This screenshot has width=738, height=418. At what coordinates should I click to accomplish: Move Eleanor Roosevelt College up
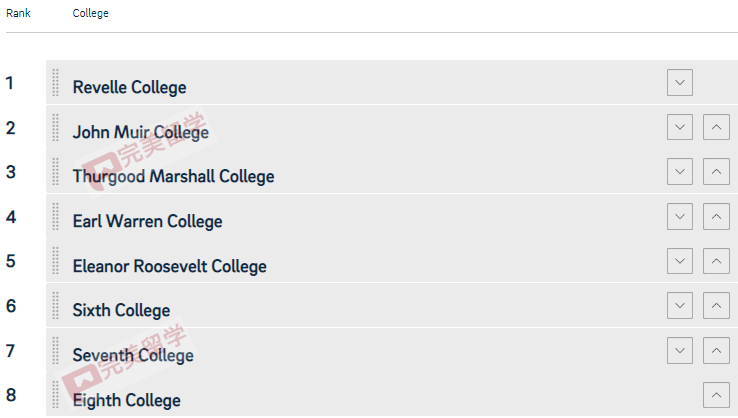(716, 261)
